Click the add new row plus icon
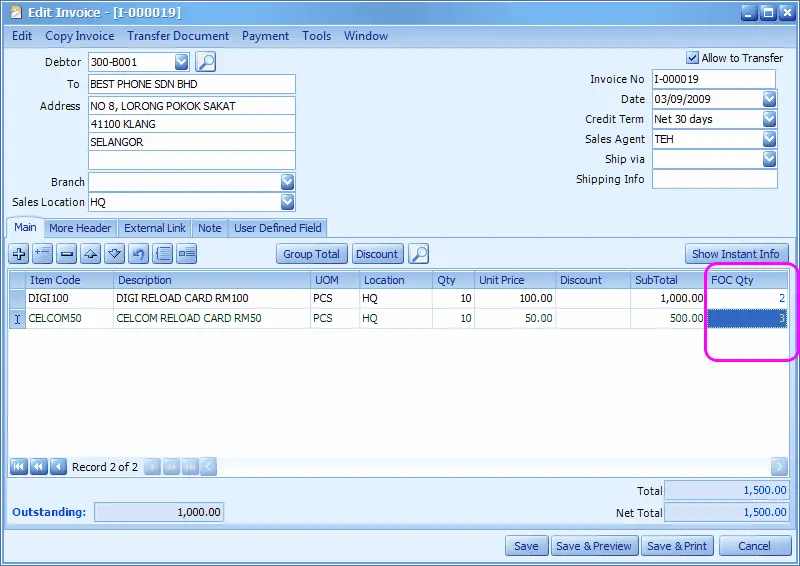Image resolution: width=800 pixels, height=566 pixels. click(19, 254)
